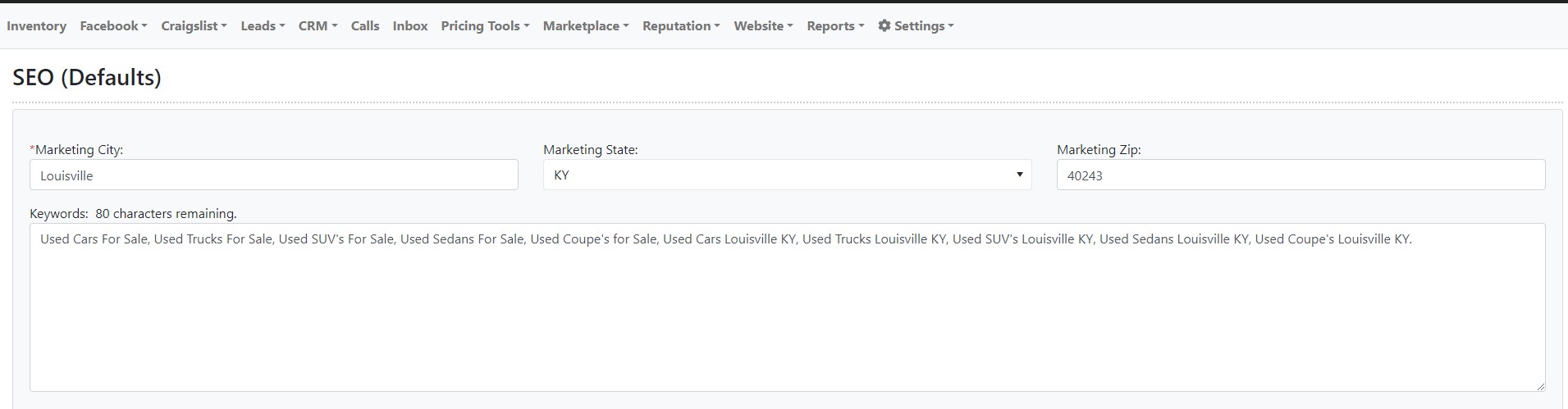The height and width of the screenshot is (409, 1568).
Task: Expand the Leads menu
Action: click(x=263, y=25)
